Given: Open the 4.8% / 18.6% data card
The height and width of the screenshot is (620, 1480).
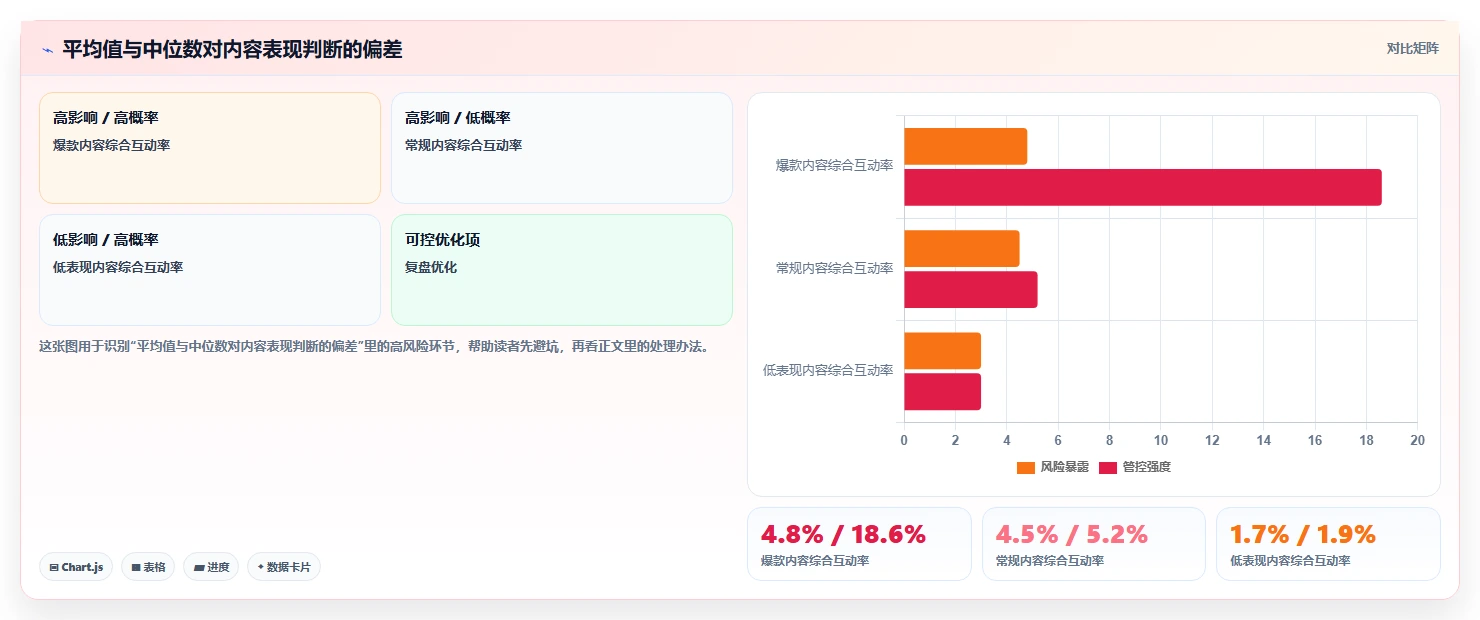Looking at the screenshot, I should click(859, 544).
